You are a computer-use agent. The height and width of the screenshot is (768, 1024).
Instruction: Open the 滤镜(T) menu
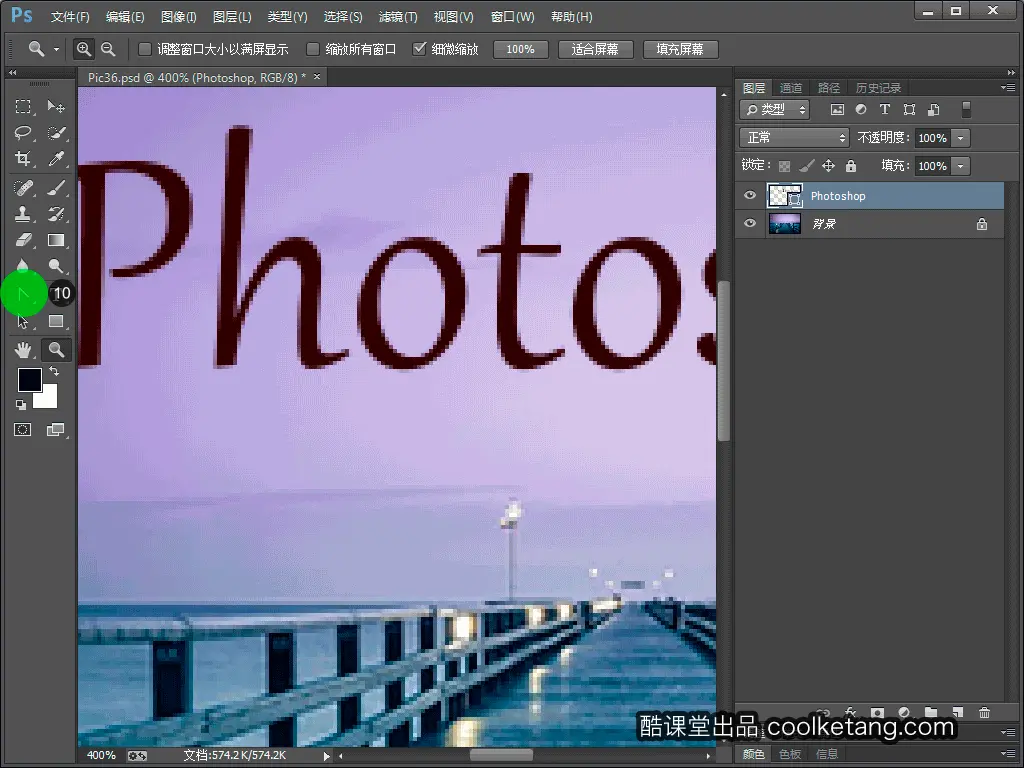tap(398, 17)
